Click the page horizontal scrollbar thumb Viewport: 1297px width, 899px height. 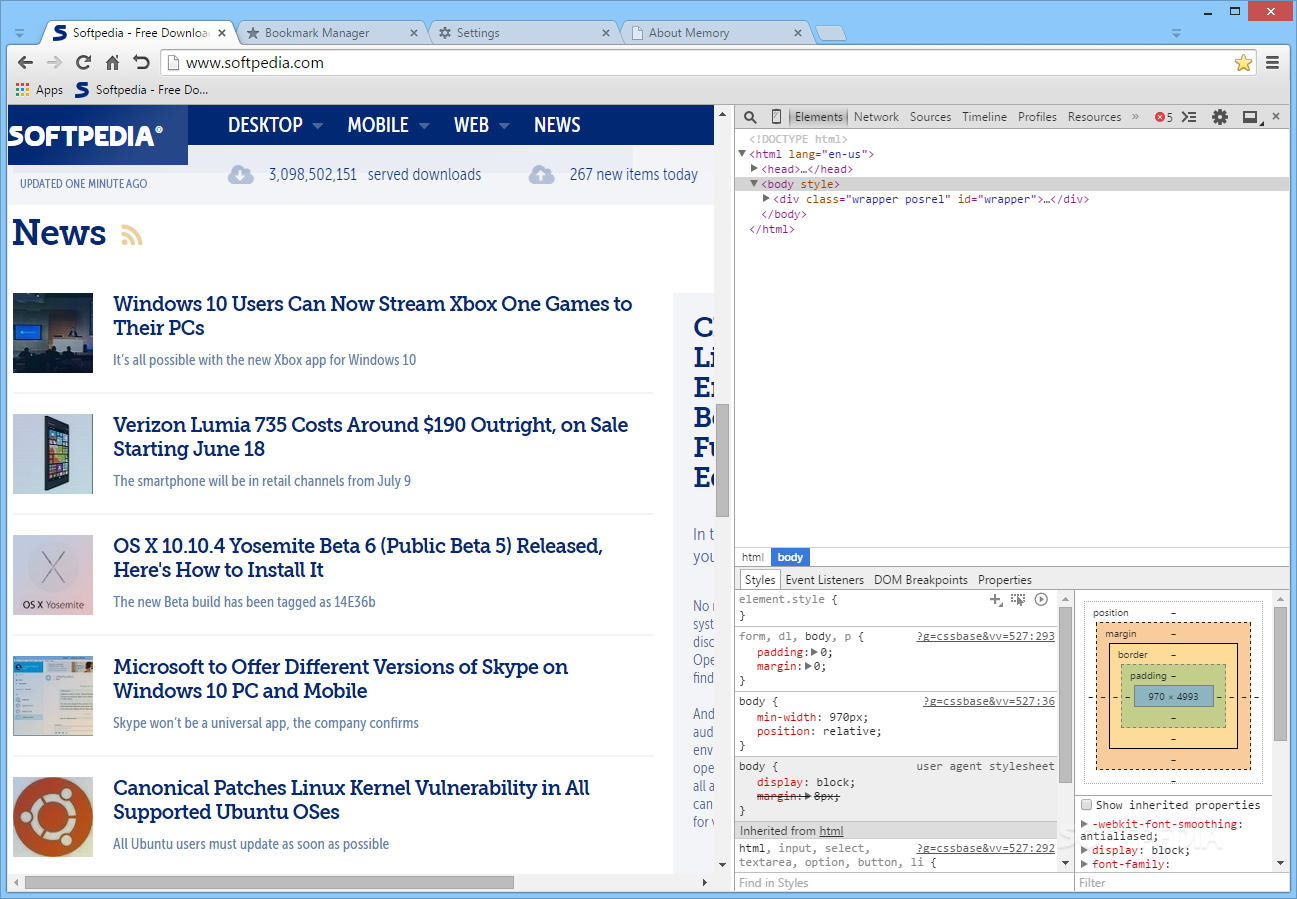[x=269, y=883]
